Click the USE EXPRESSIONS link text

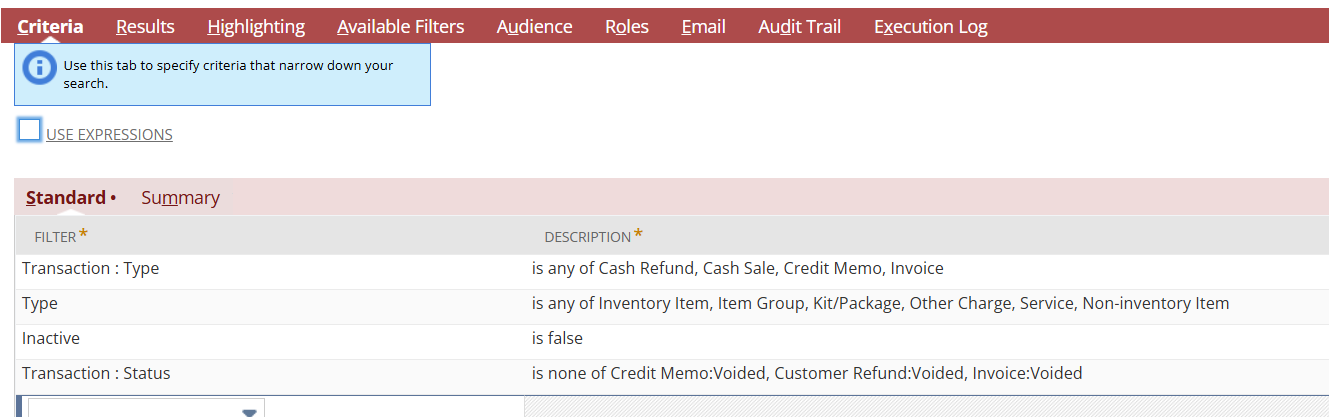click(109, 135)
